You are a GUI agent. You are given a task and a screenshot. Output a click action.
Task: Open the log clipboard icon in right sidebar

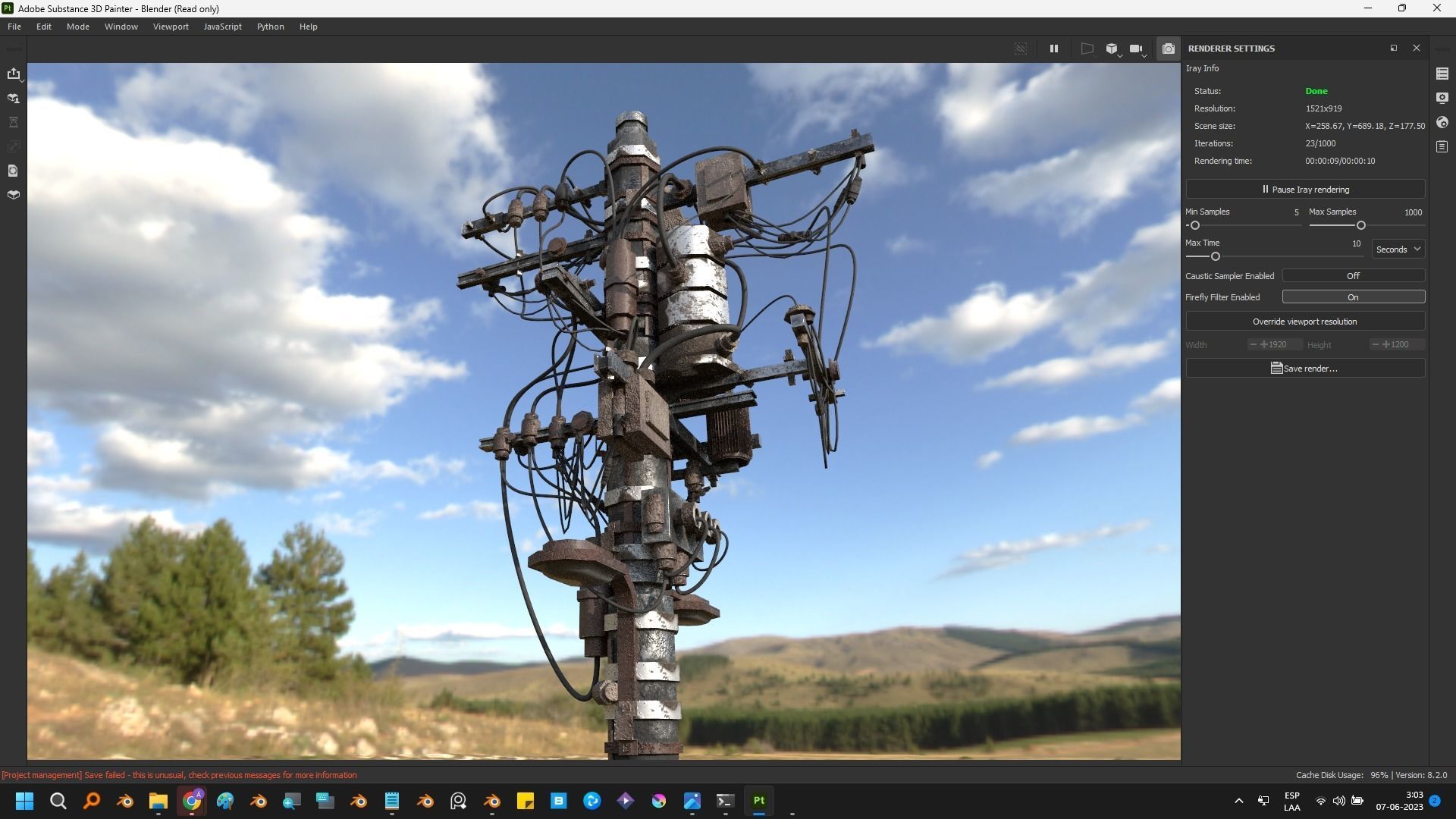[1442, 146]
